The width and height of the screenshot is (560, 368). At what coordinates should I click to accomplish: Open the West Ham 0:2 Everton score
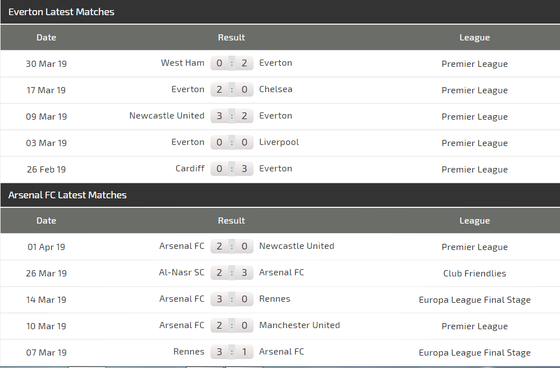point(231,63)
